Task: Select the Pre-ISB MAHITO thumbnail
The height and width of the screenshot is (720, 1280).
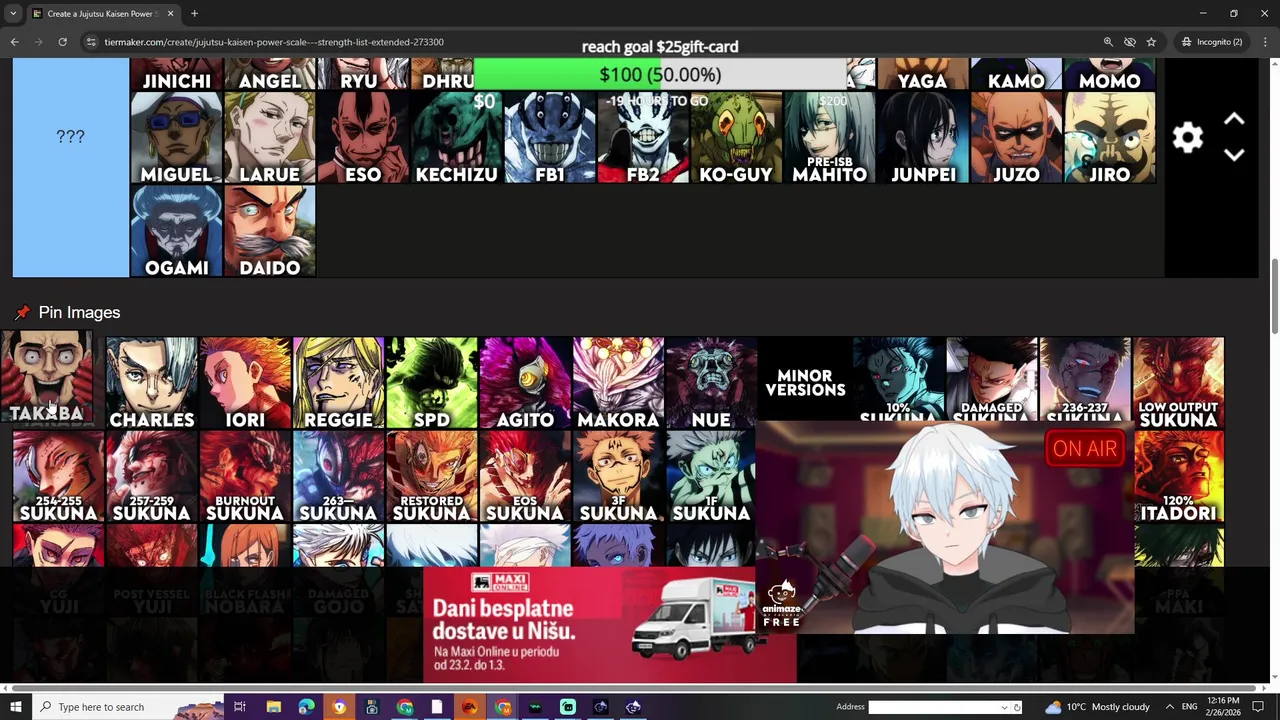Action: pos(829,138)
